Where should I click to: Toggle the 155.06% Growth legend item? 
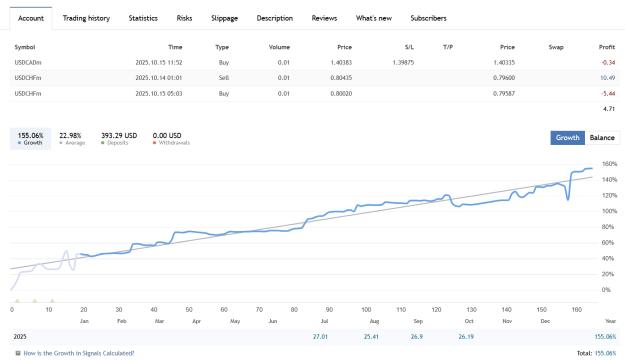(x=30, y=139)
